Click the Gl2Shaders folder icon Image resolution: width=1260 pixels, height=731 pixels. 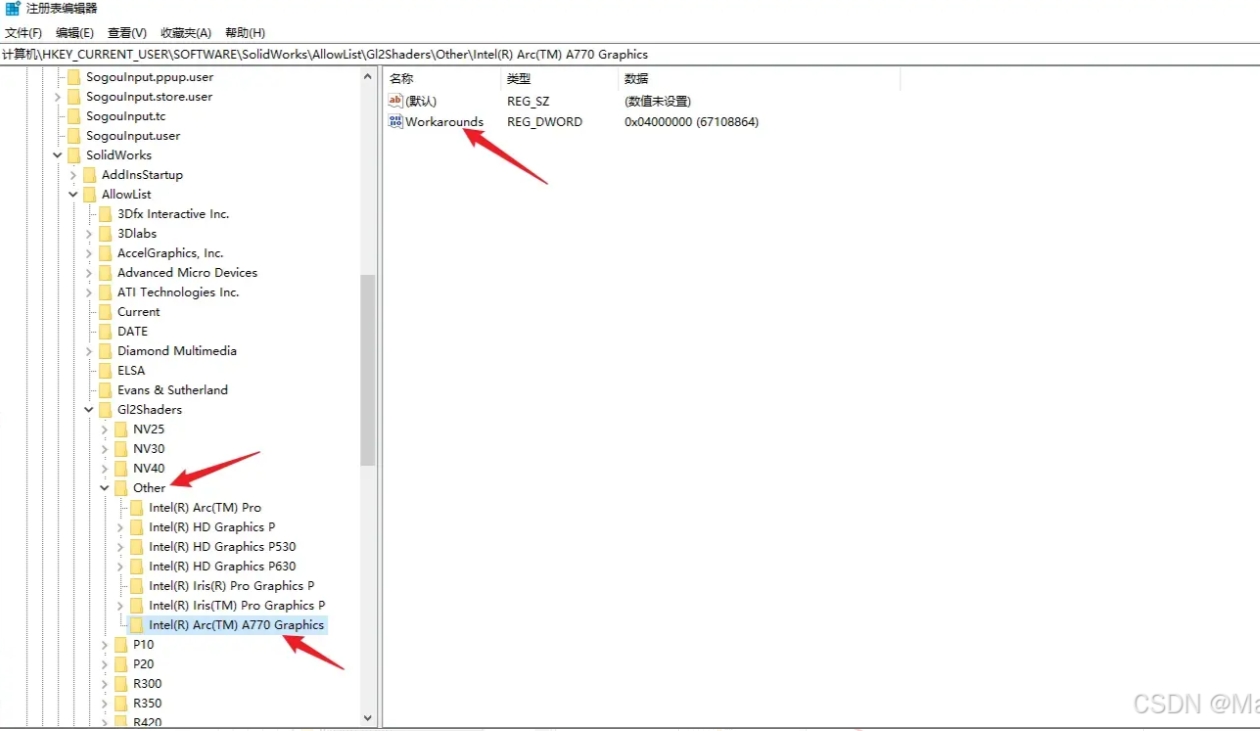point(105,410)
